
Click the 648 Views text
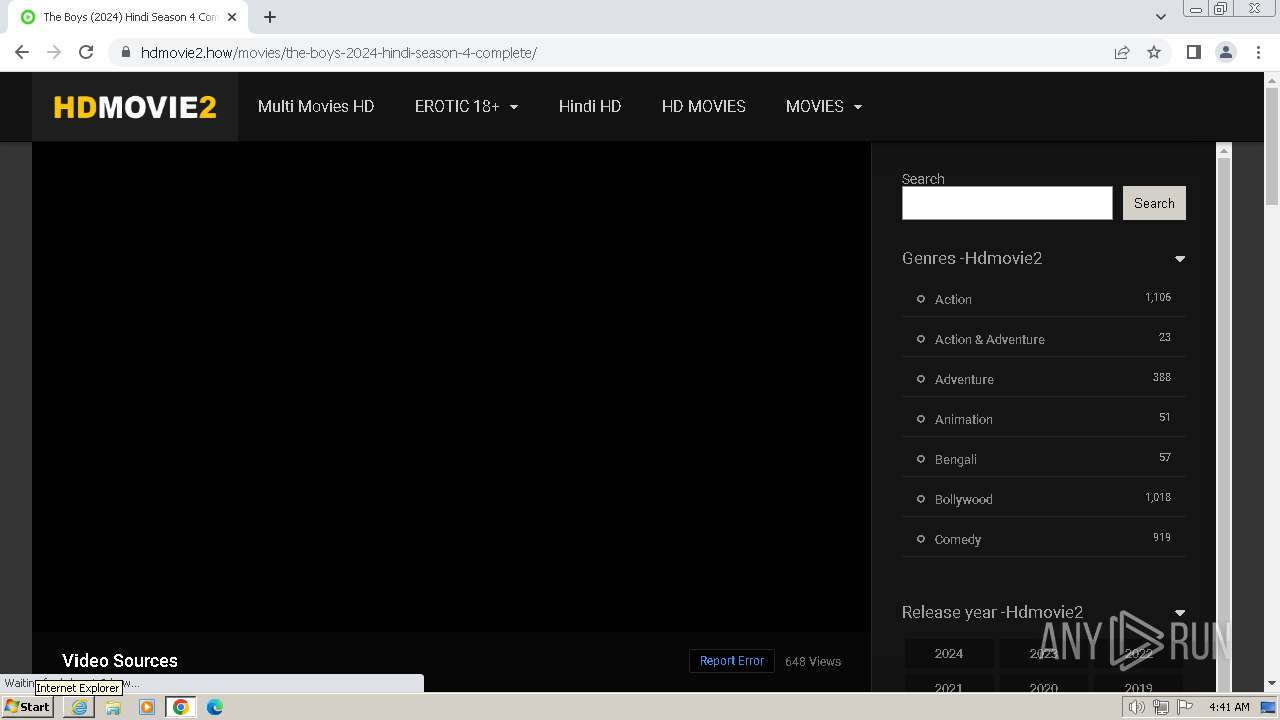point(813,662)
